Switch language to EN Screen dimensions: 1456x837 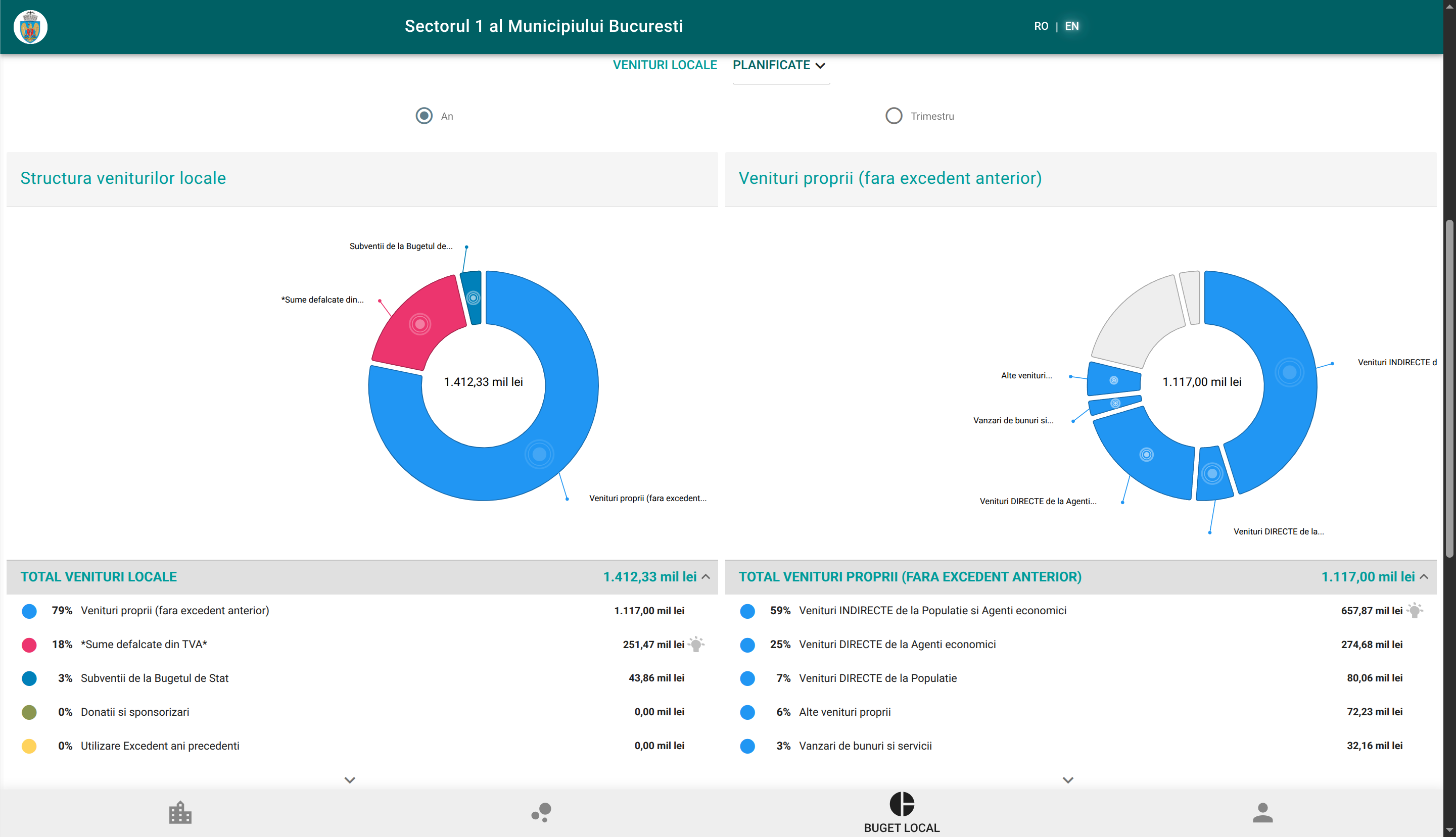tap(1071, 26)
